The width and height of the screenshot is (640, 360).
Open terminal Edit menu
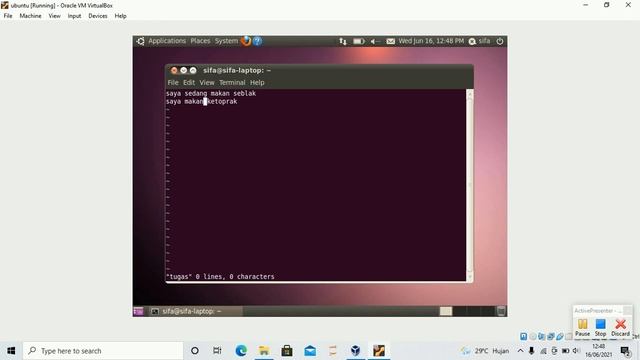[x=189, y=82]
